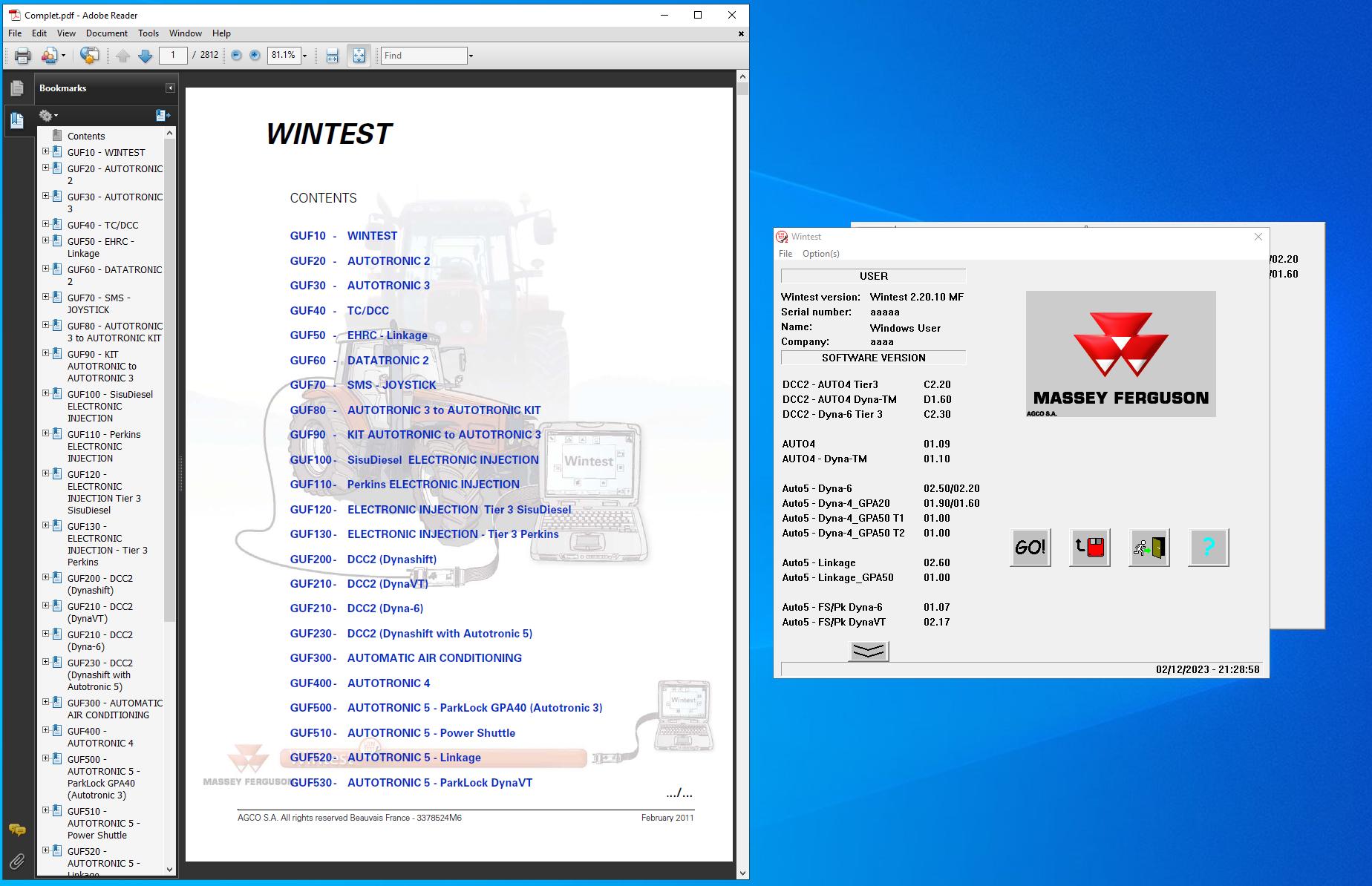Follow the GUF530 - ParkLock DynaVT link
The height and width of the screenshot is (886, 1372).
point(411,783)
